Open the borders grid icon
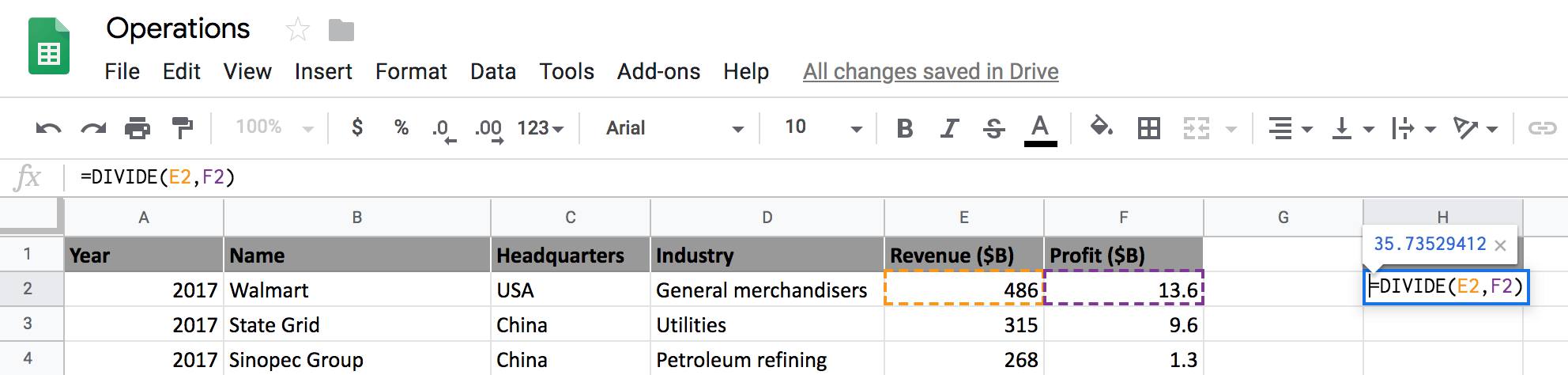This screenshot has height=375, width=1568. (x=1148, y=128)
